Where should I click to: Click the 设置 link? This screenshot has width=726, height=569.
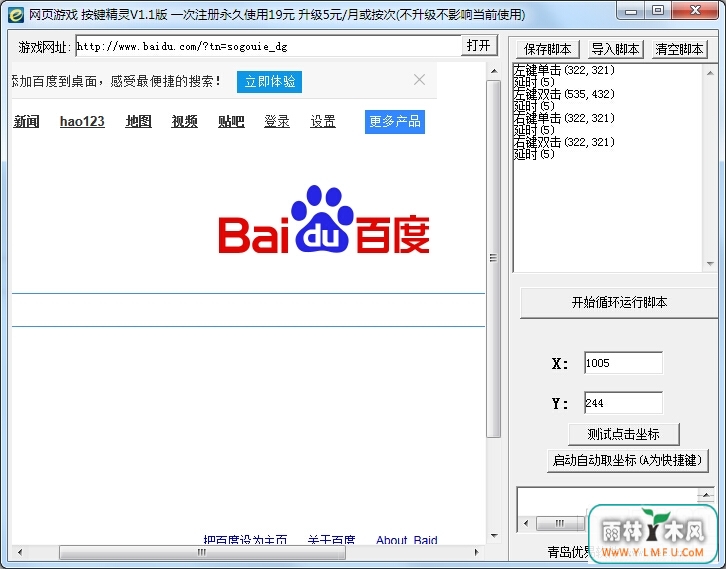pos(323,121)
